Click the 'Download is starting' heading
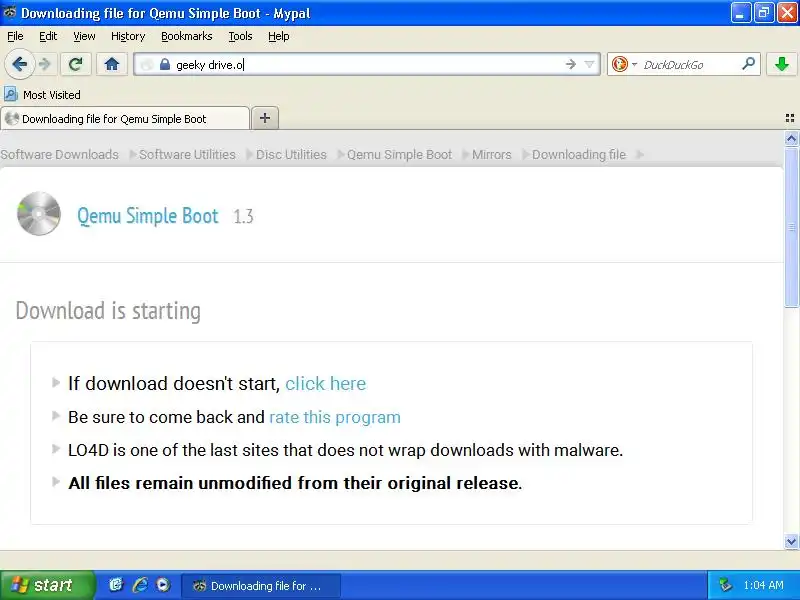This screenshot has width=800, height=600. (108, 310)
